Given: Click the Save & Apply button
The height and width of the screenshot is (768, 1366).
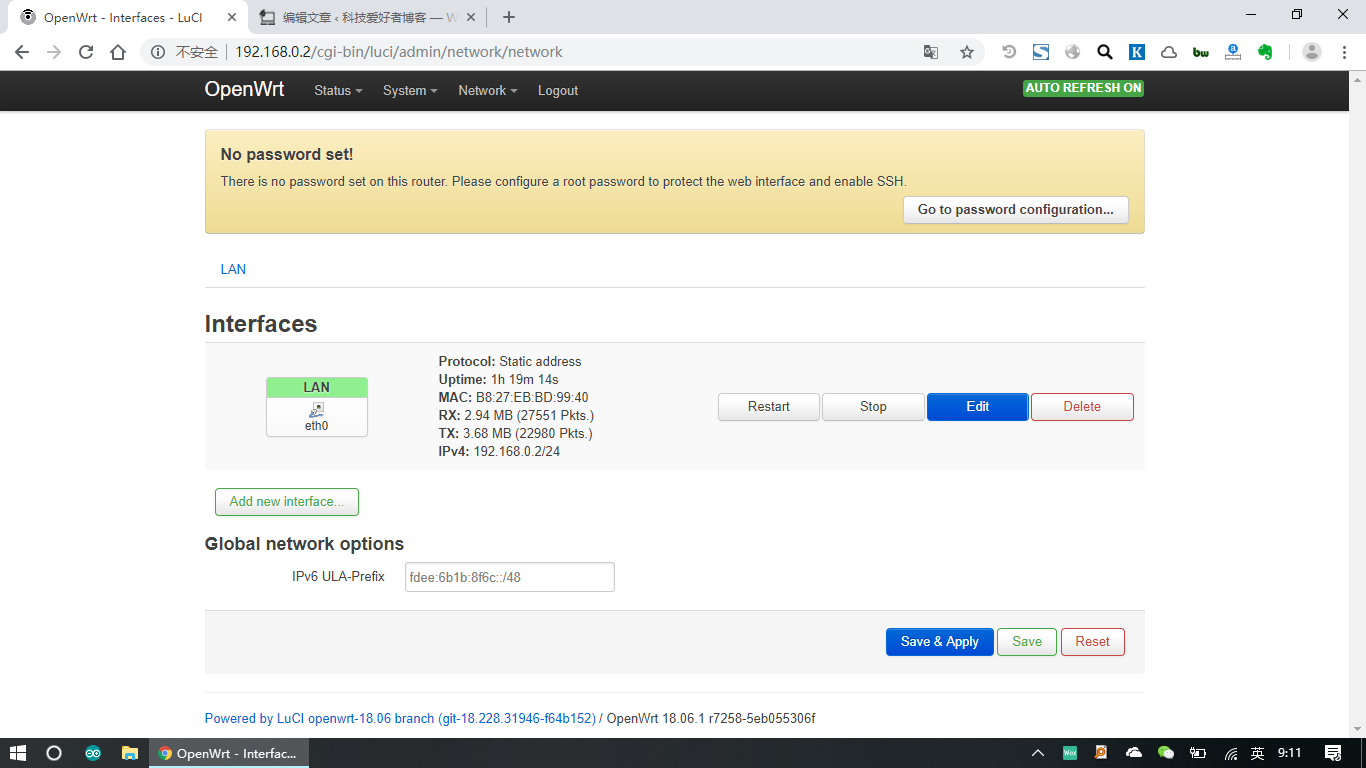Looking at the screenshot, I should [939, 641].
